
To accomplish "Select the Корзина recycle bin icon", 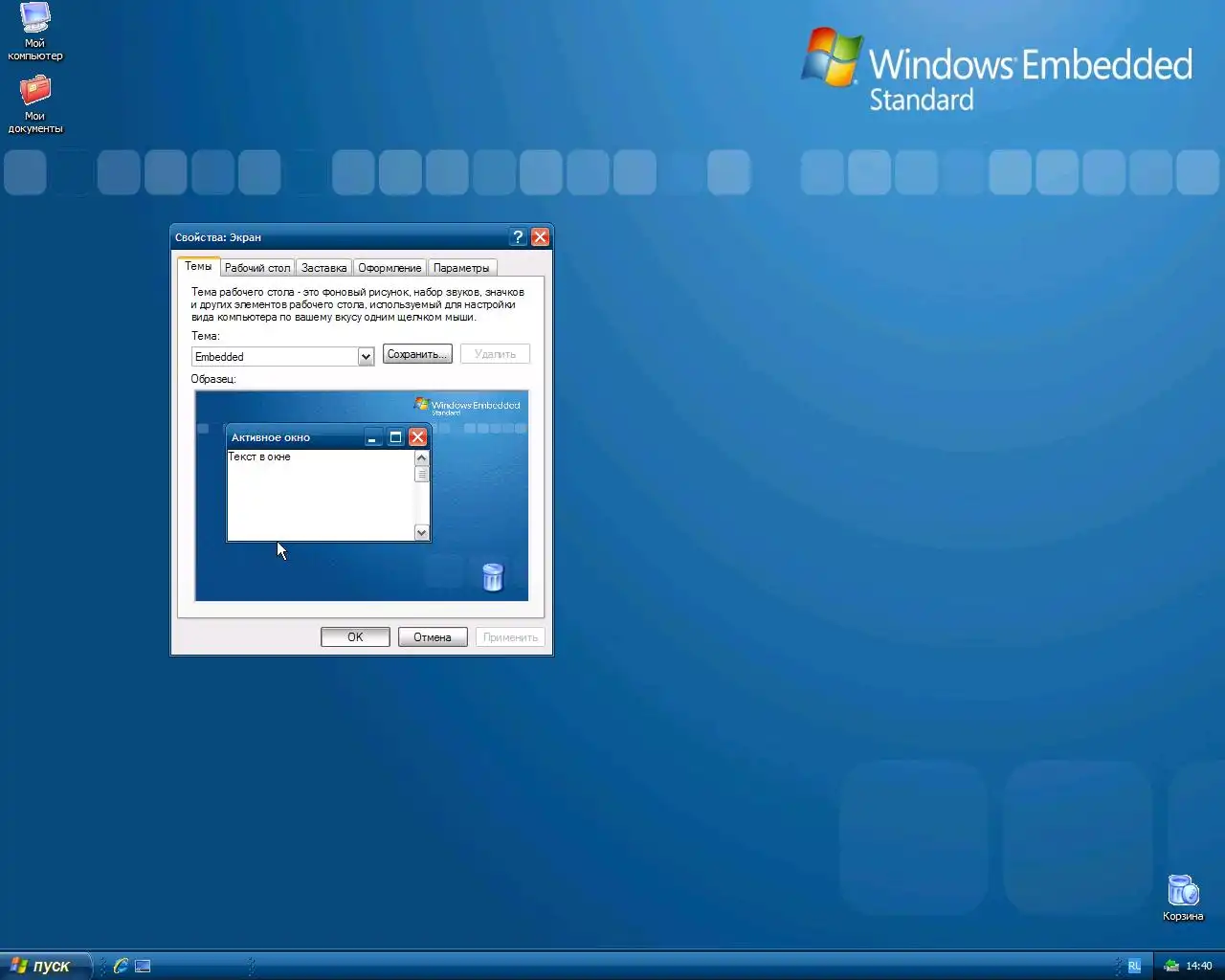I will [x=1183, y=898].
